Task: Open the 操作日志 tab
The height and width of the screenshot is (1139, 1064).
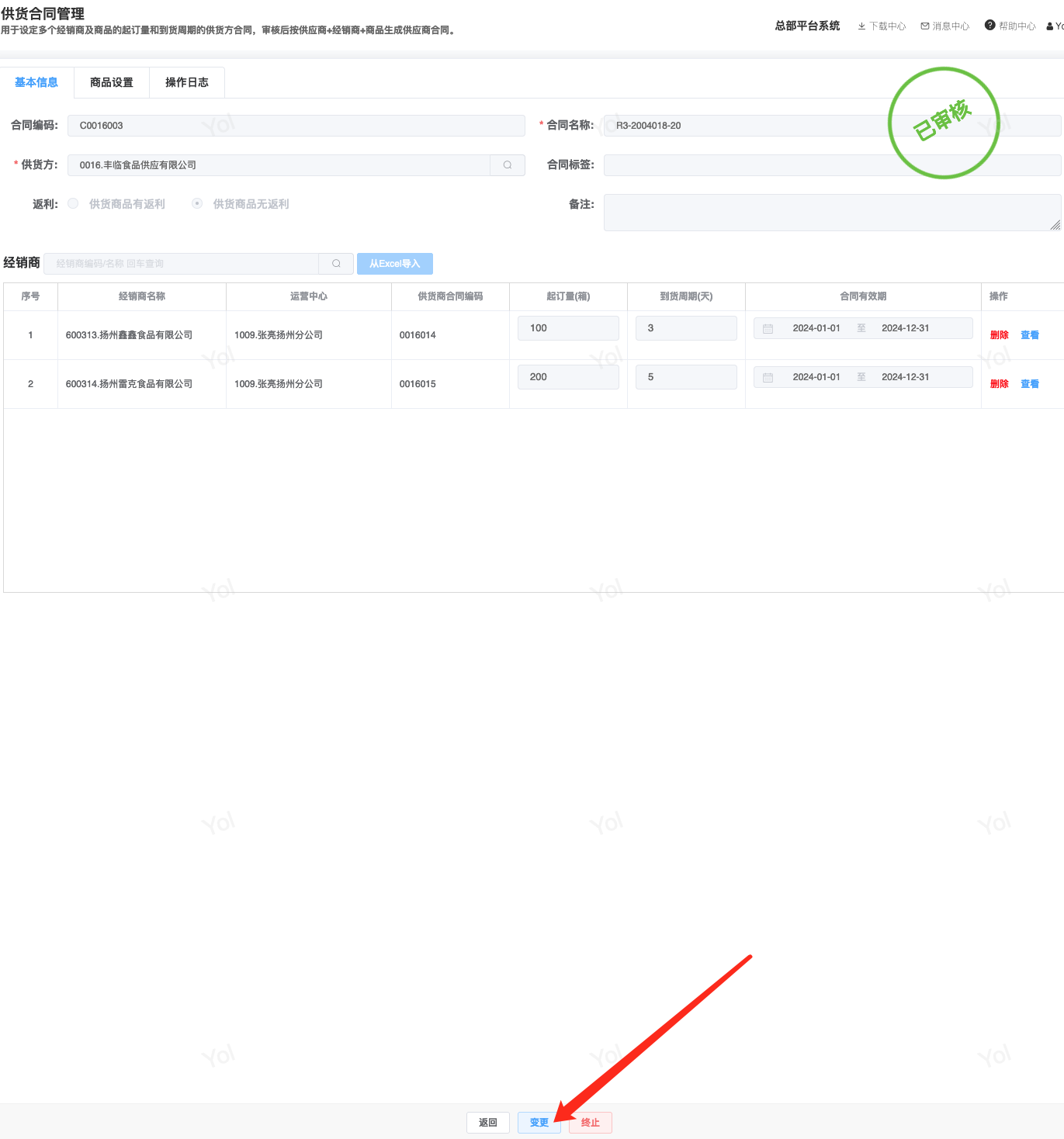Action: 187,82
